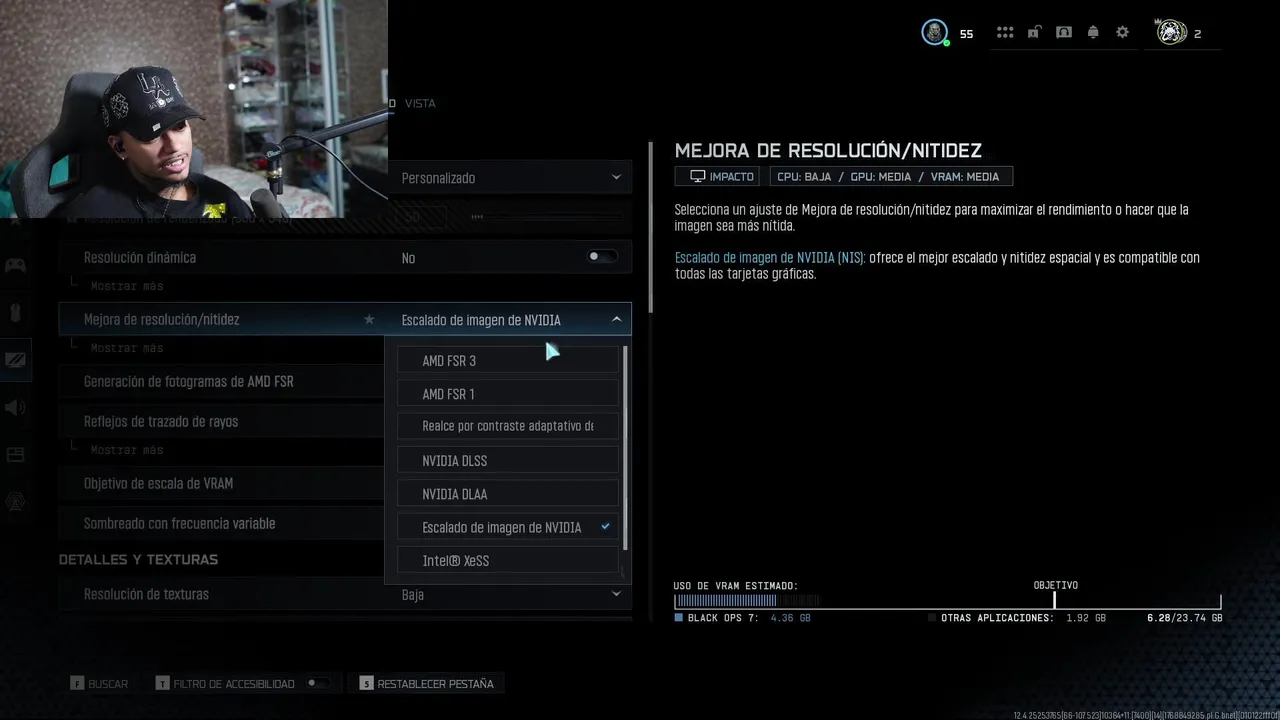Click the OTRAS APLICACIONES: 1.92 GB legend
This screenshot has width=1280, height=720.
click(x=1018, y=618)
